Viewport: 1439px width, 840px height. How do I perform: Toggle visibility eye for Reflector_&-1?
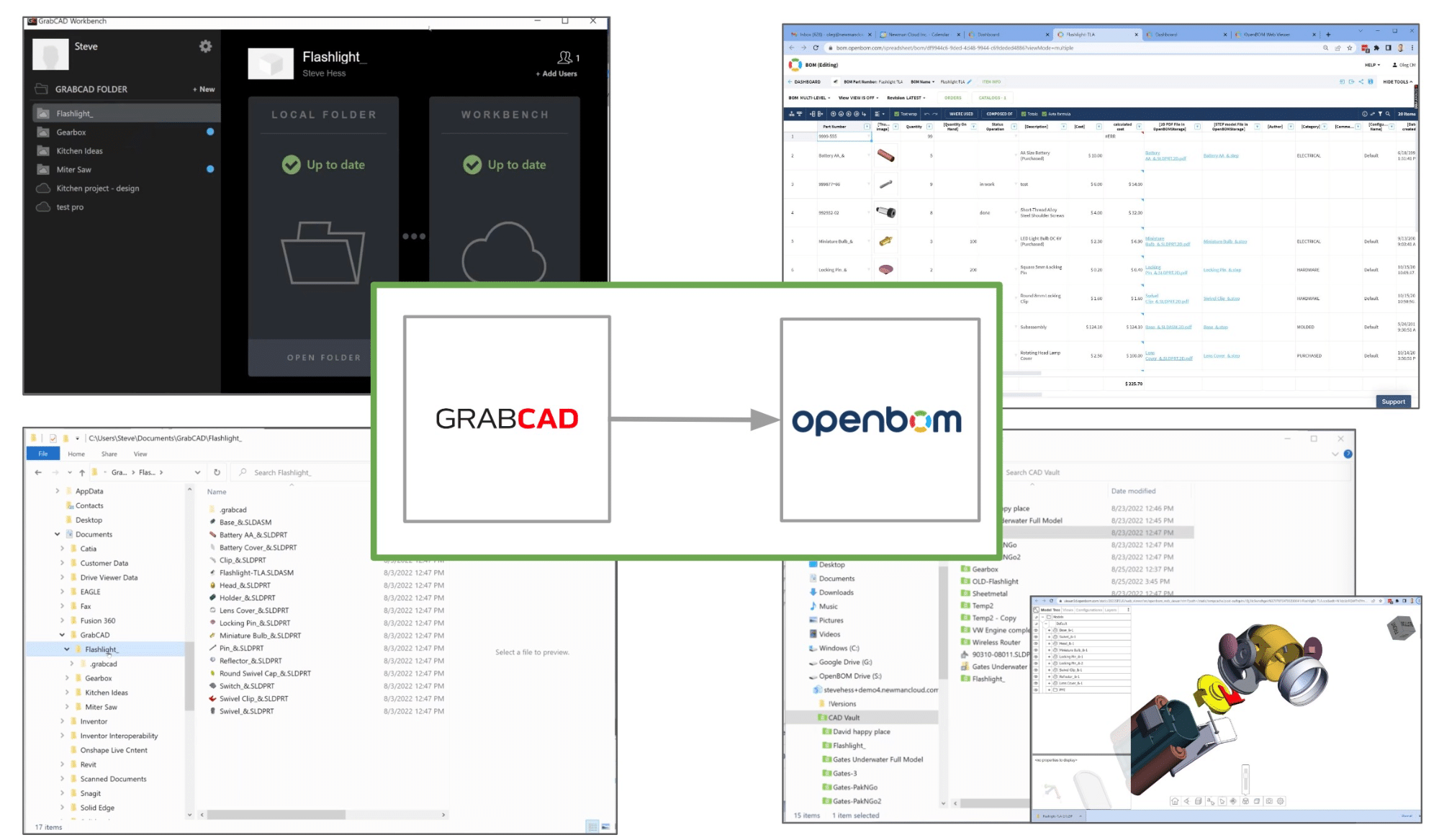[x=1036, y=677]
